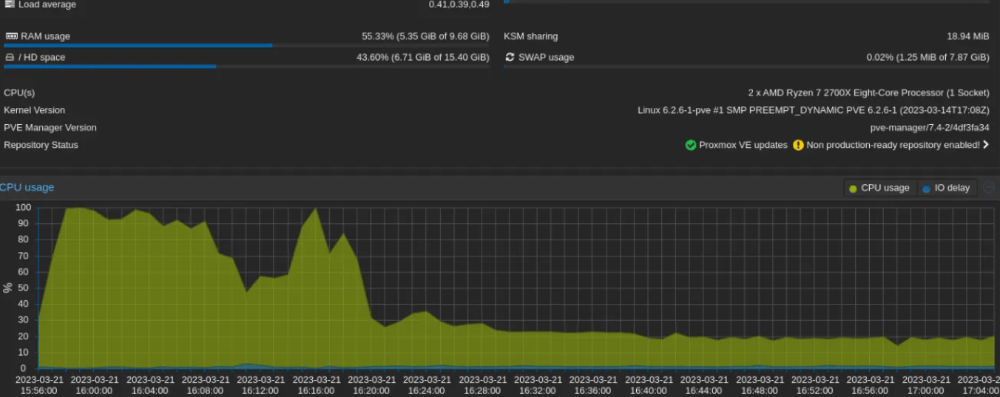Click the yellow repository warning icon
This screenshot has width=1000, height=397.
point(798,145)
